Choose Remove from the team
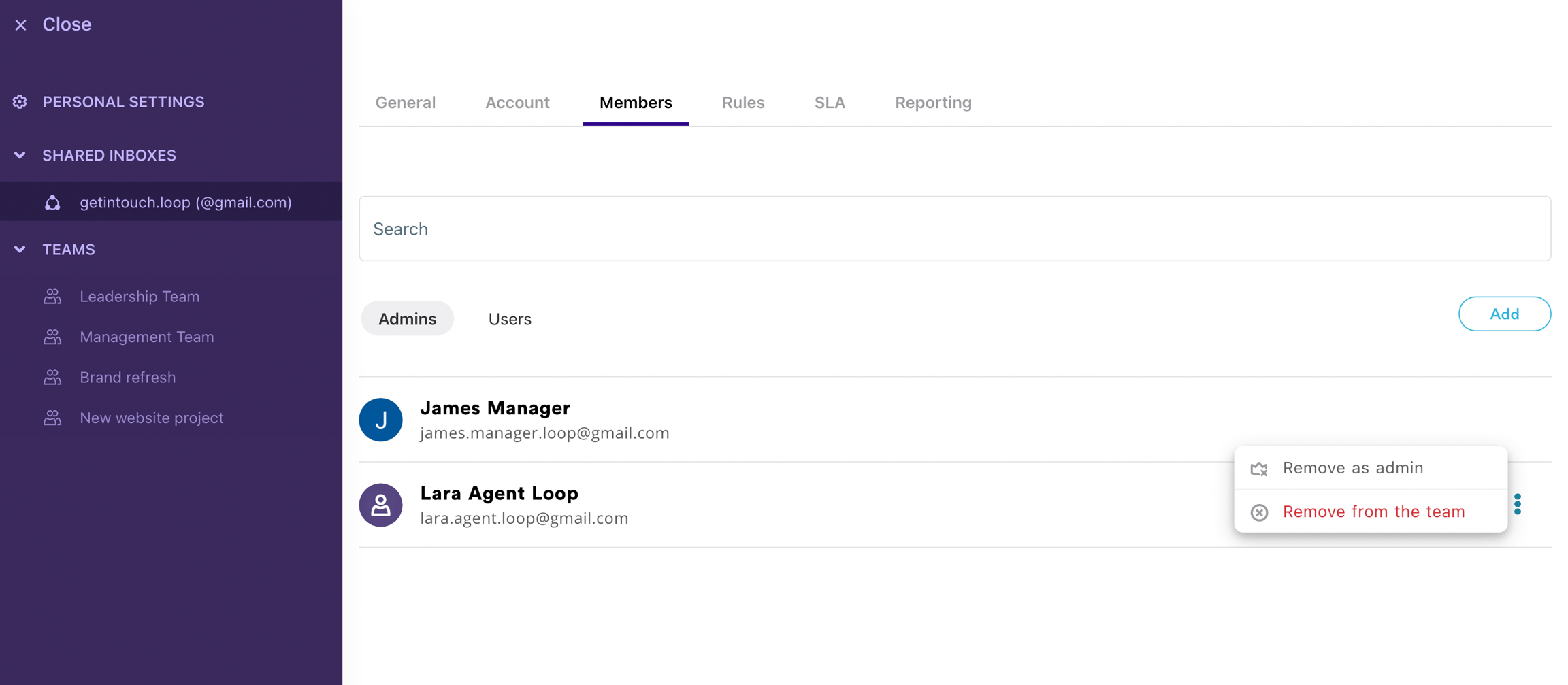Viewport: 1568px width, 685px height. coord(1373,512)
